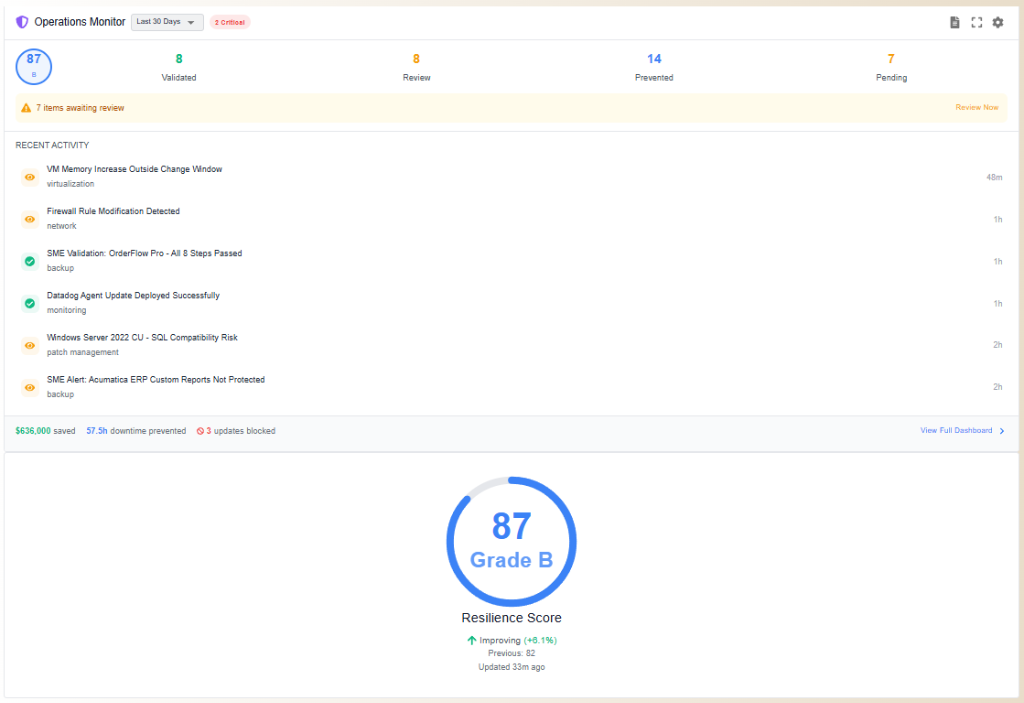
Task: Click the warning triangle in the review banner
Action: tap(26, 107)
